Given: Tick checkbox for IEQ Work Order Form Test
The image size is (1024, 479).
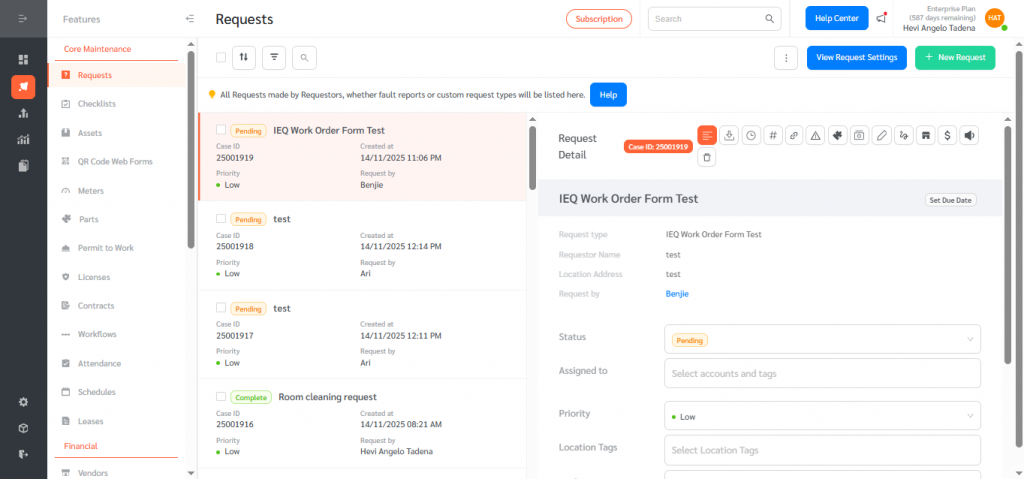Looking at the screenshot, I should [221, 130].
